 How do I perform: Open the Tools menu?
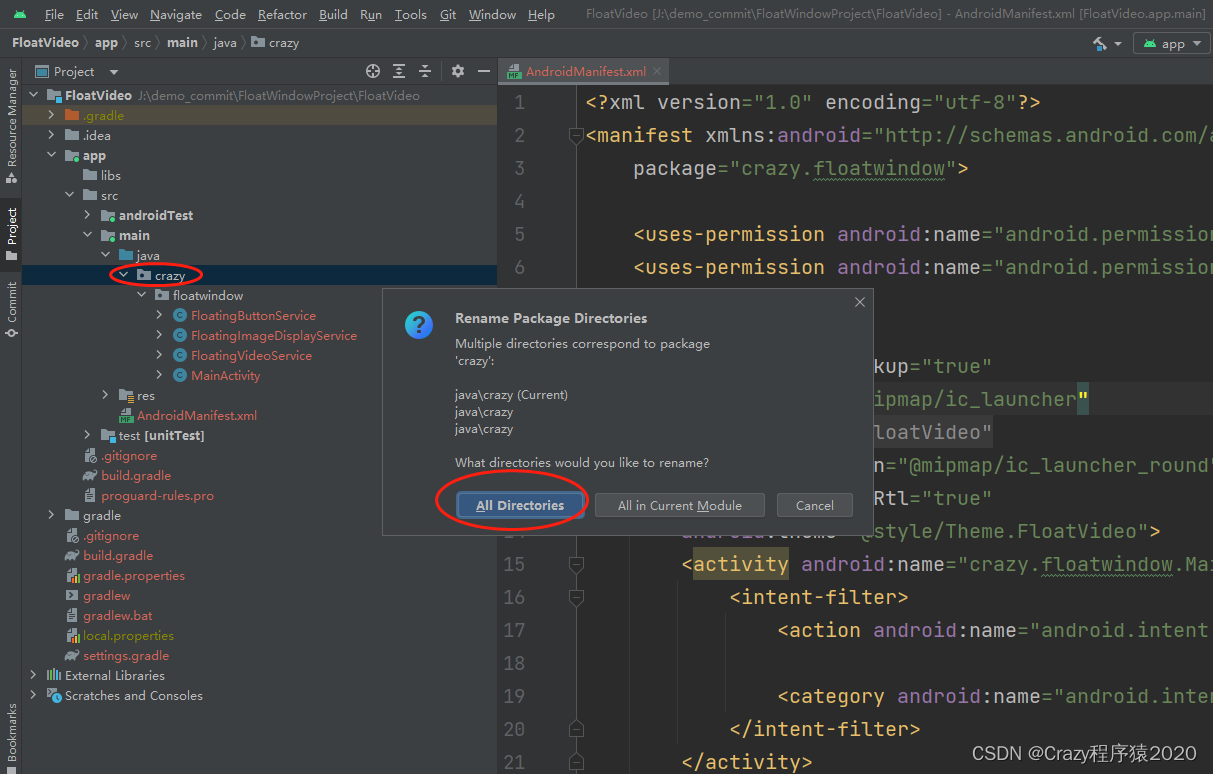tap(410, 14)
